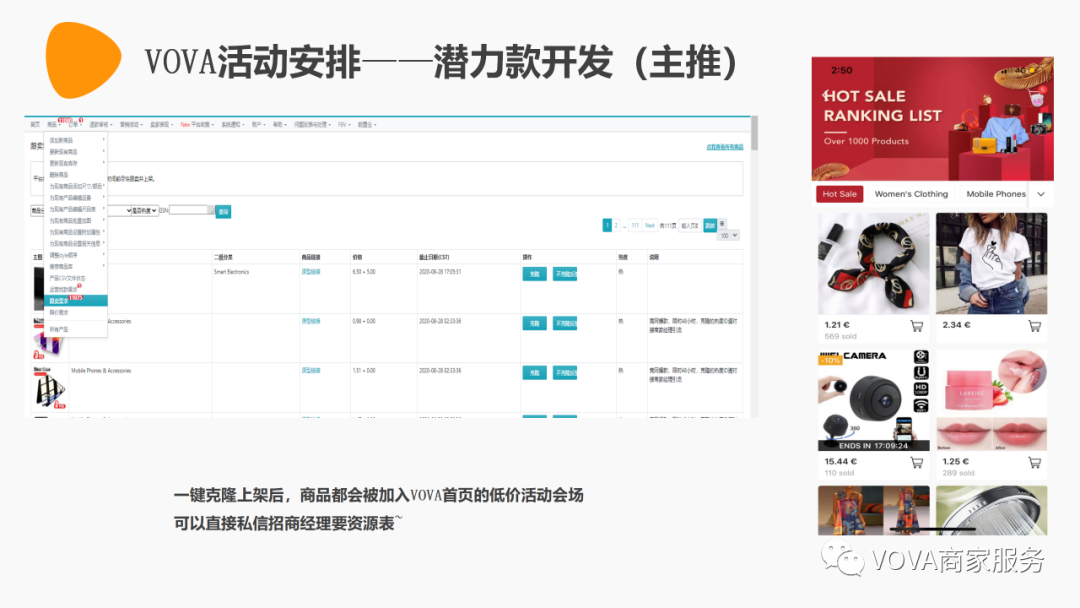Select the Hot Sale tab
The width and height of the screenshot is (1080, 608).
(x=839, y=194)
